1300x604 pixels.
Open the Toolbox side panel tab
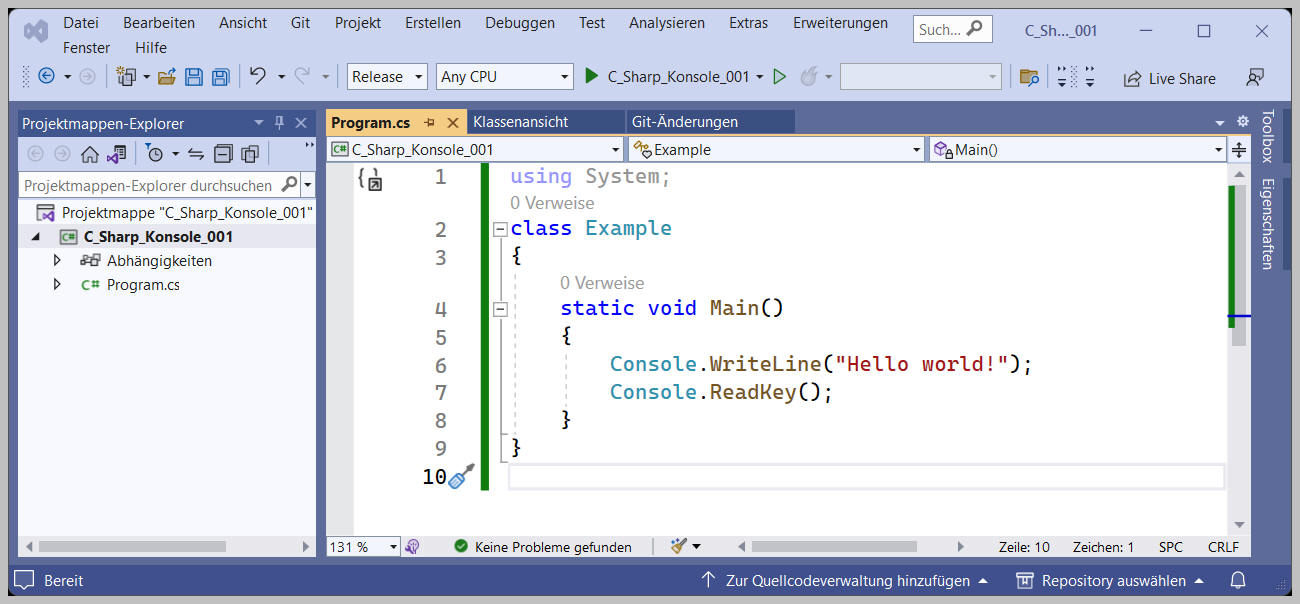tap(1267, 136)
